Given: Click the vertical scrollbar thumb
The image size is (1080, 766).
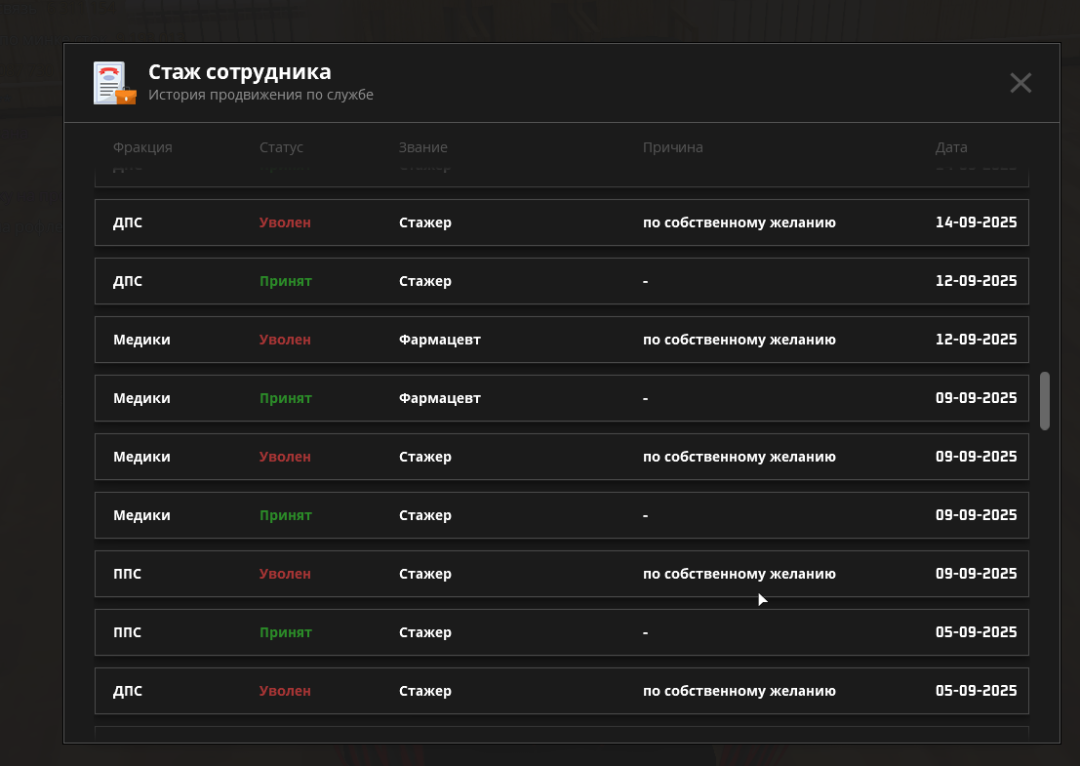Looking at the screenshot, I should coord(1045,401).
